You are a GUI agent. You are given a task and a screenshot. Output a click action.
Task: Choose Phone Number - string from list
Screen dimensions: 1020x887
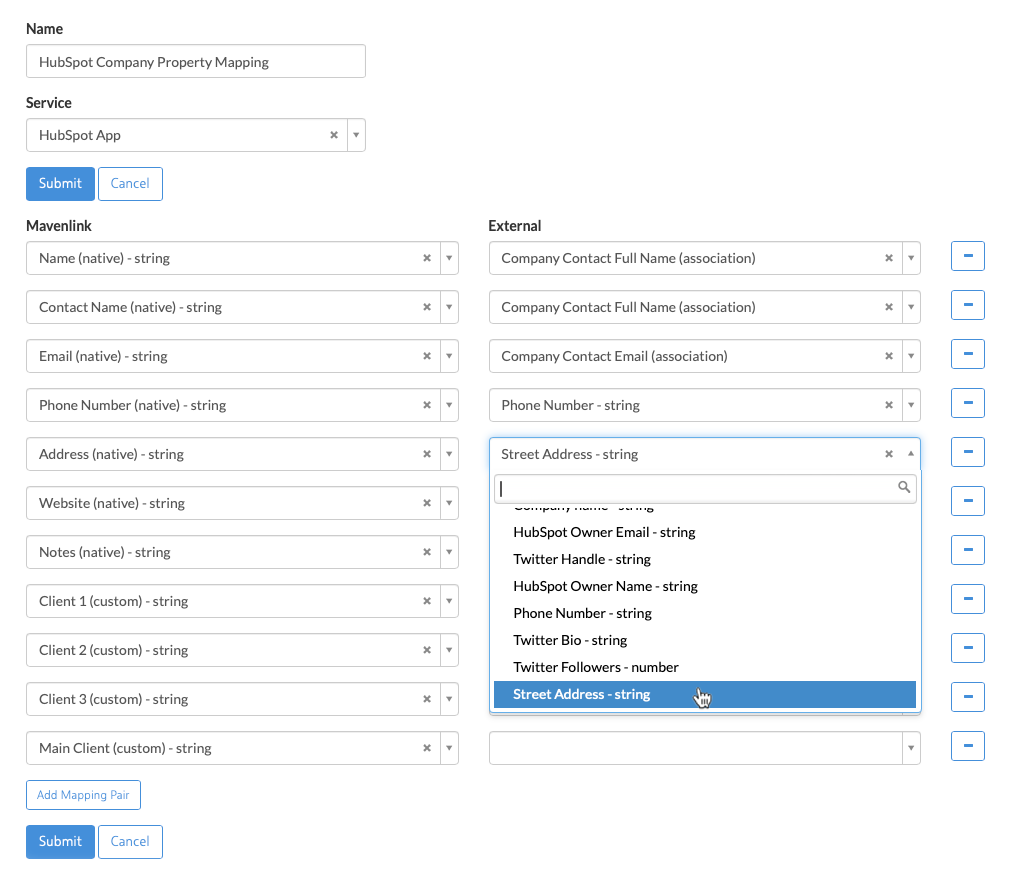pos(705,613)
